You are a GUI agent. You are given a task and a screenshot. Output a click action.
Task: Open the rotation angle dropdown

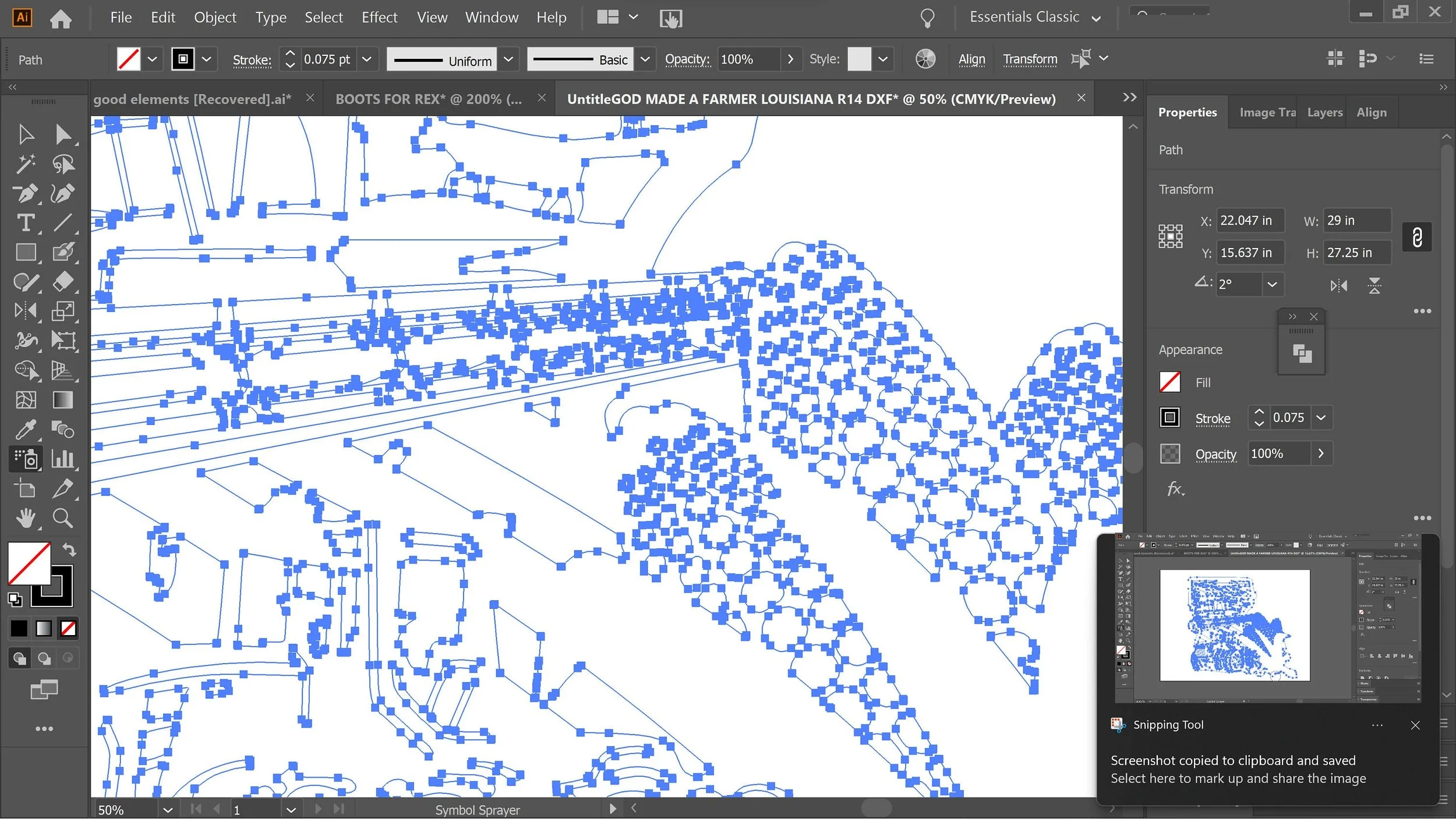click(x=1272, y=285)
